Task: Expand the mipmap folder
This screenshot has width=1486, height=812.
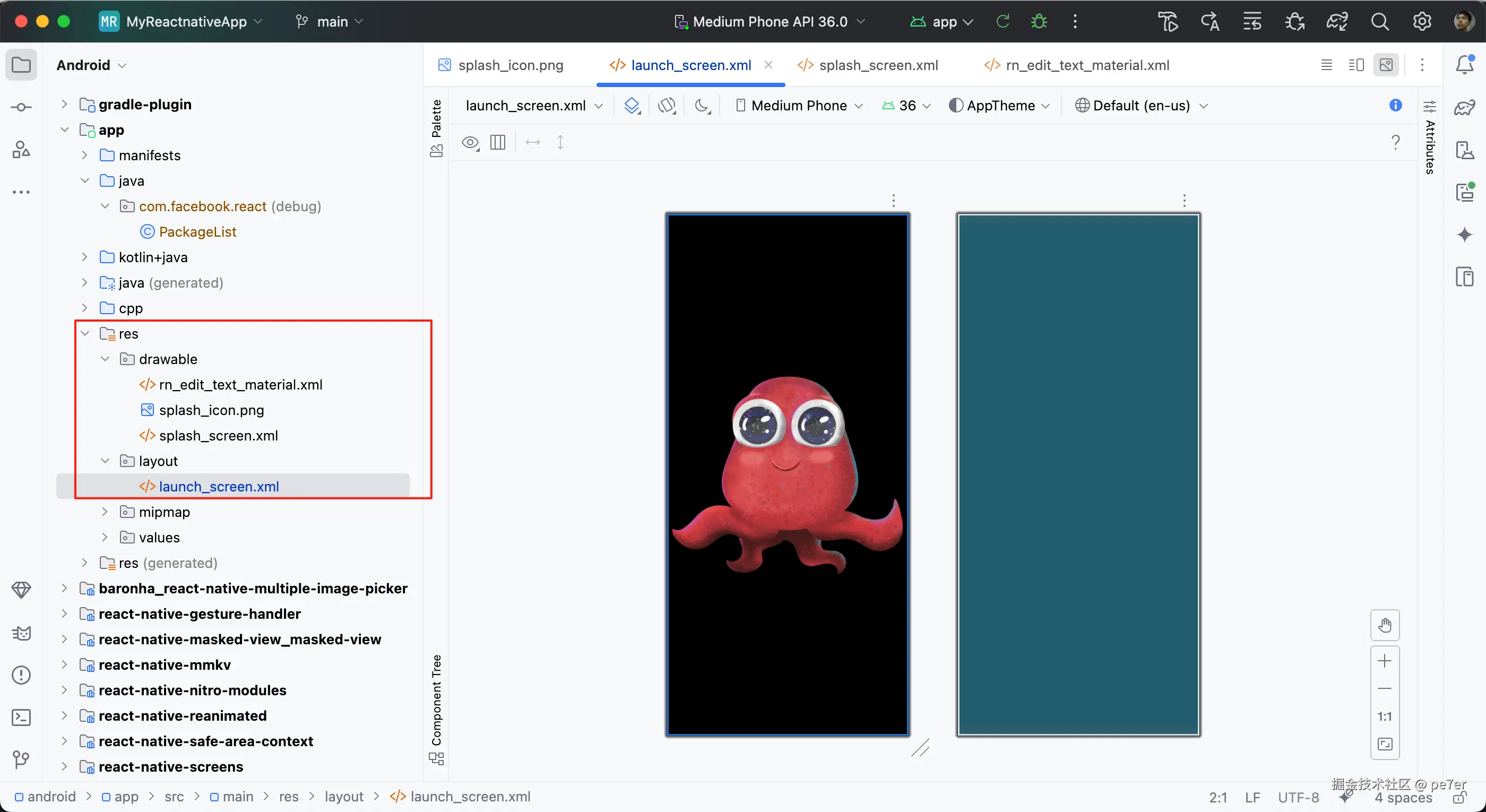Action: tap(105, 512)
